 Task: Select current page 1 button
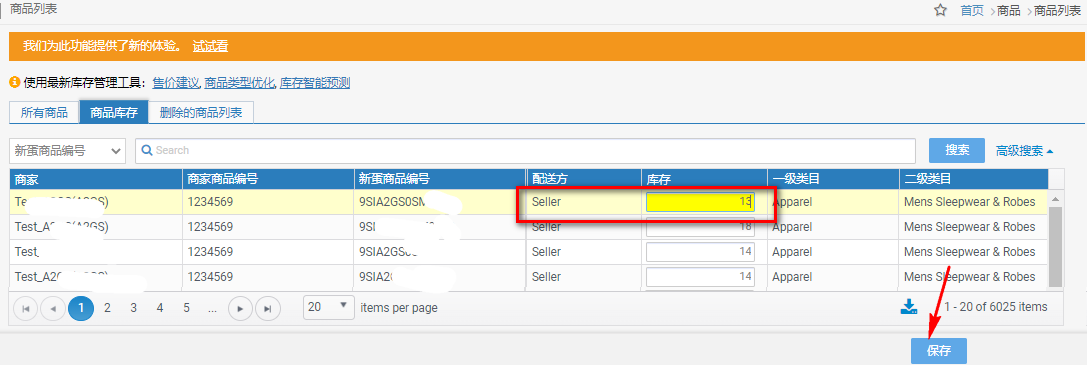tap(81, 308)
